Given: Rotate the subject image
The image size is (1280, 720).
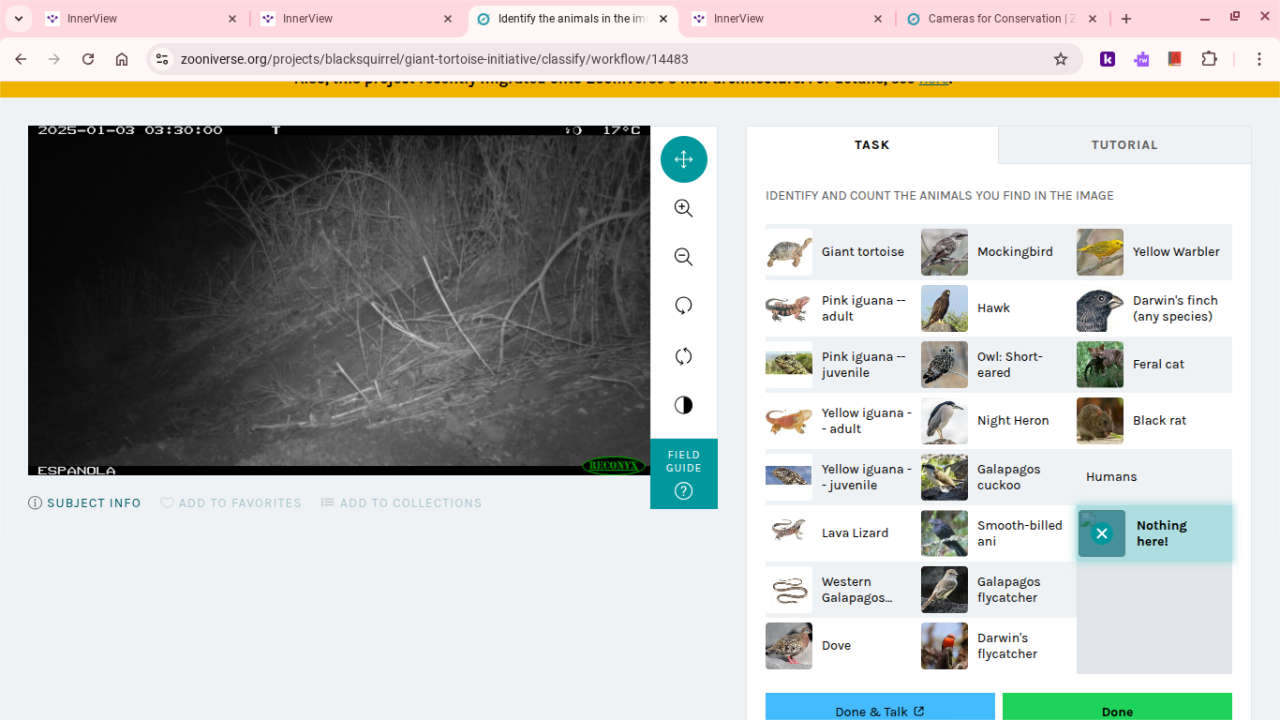Looking at the screenshot, I should click(x=684, y=306).
